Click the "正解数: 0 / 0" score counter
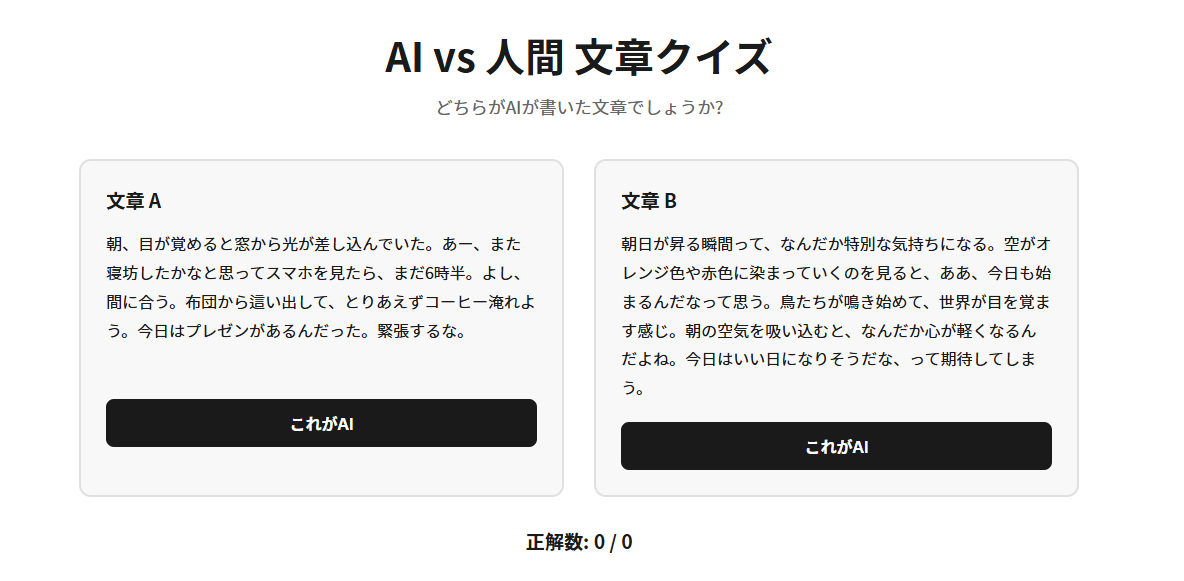Screen dimensions: 1184x581 pyautogui.click(x=579, y=542)
